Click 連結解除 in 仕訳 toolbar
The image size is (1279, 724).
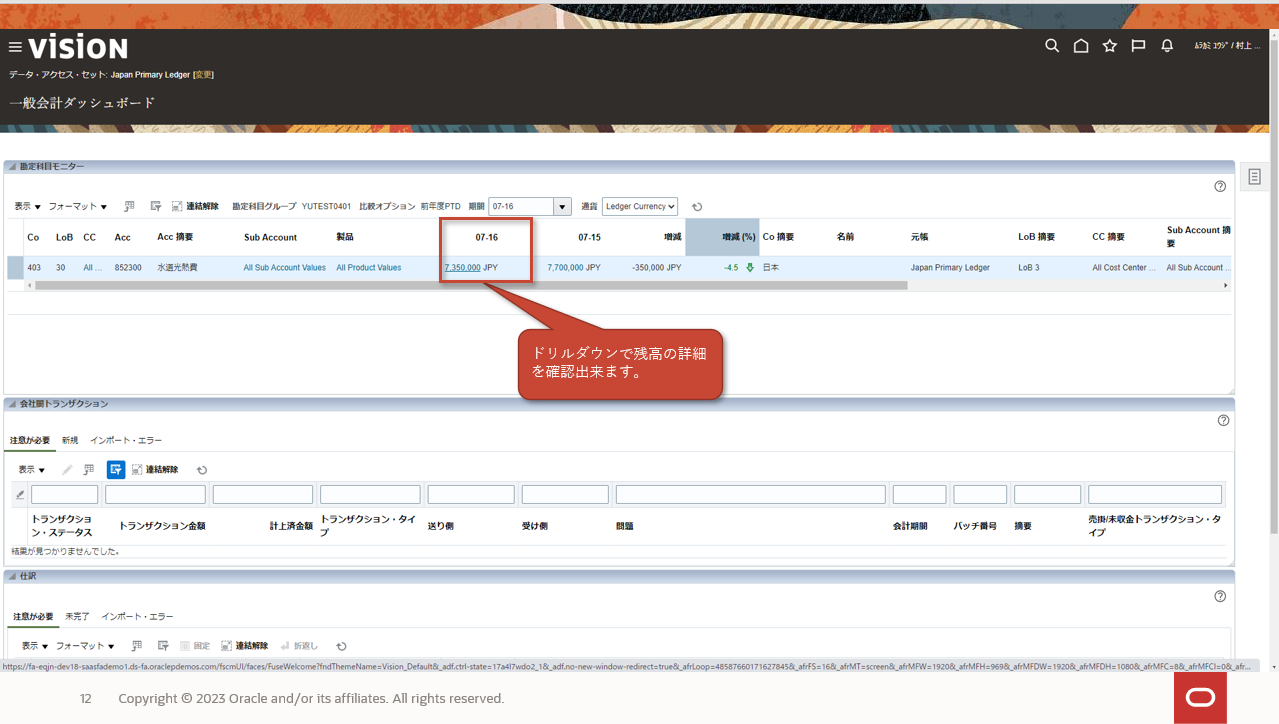pyautogui.click(x=244, y=646)
